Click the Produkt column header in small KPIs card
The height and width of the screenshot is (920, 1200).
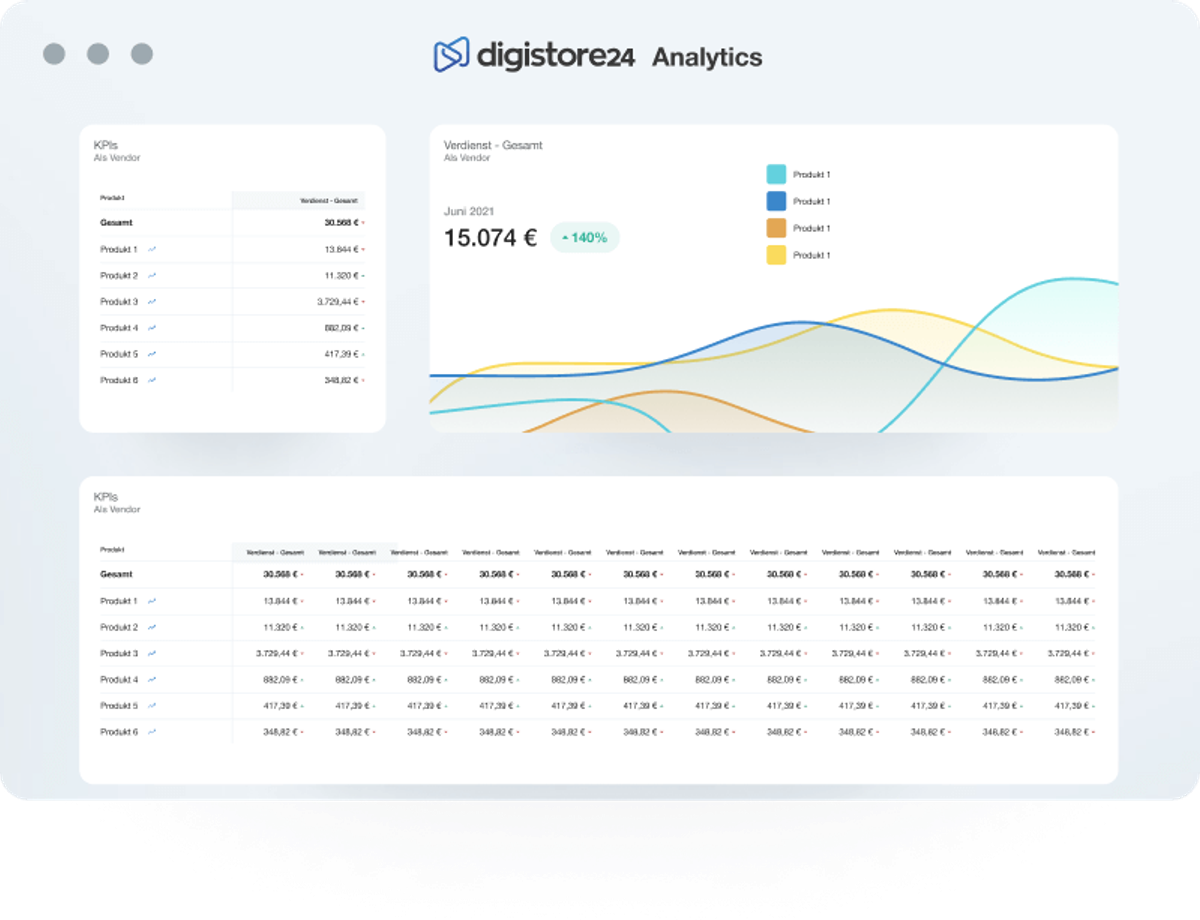click(112, 198)
